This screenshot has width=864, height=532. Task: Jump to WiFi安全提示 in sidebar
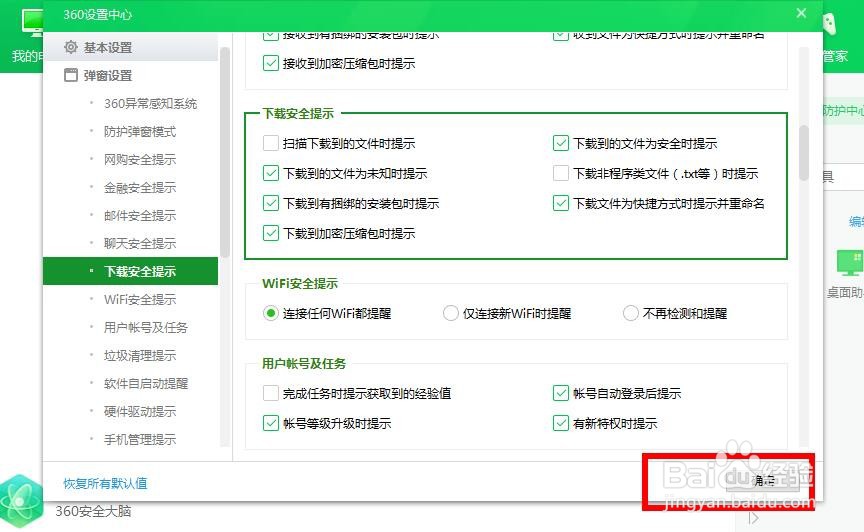click(x=140, y=299)
